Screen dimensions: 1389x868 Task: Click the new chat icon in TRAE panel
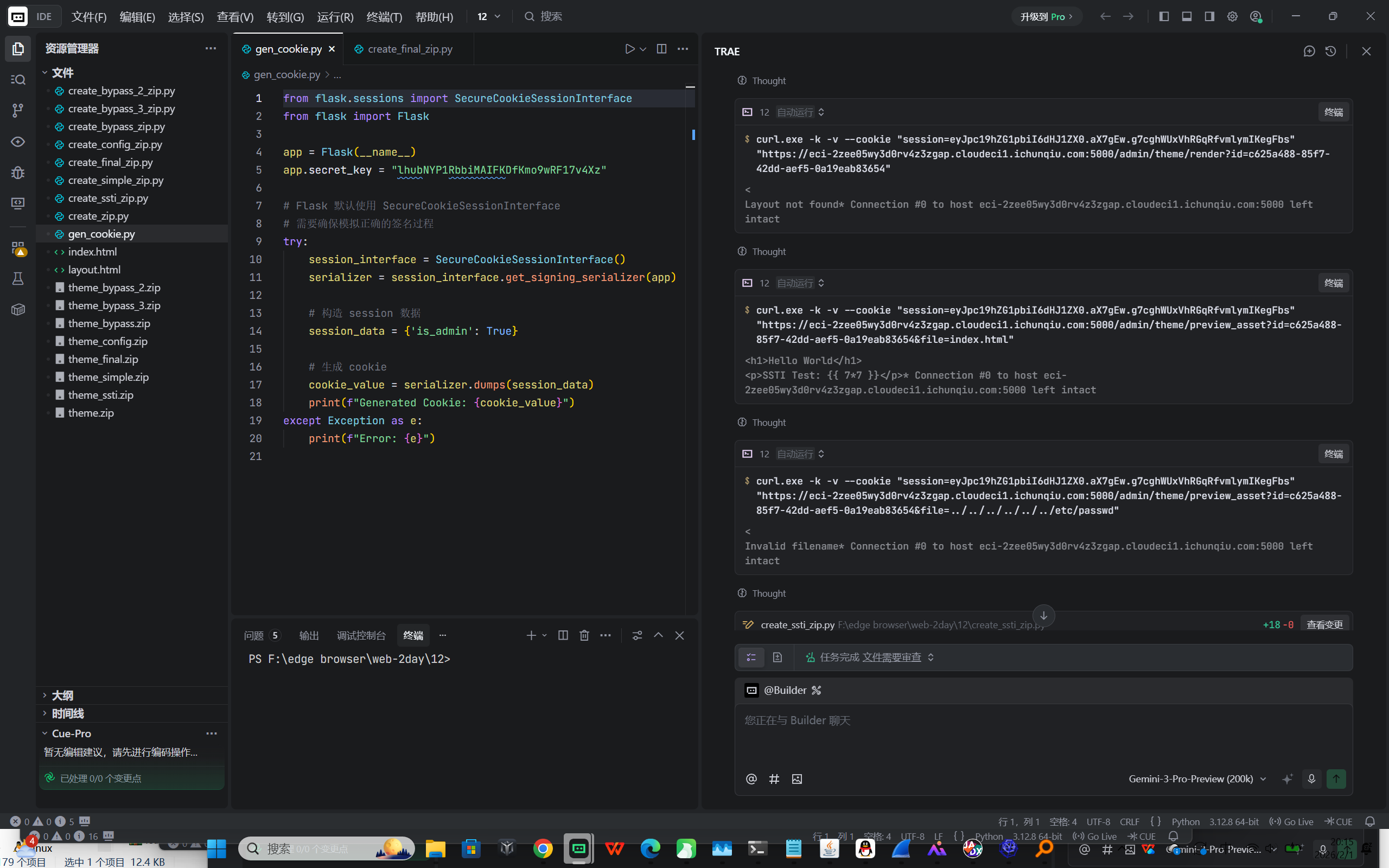click(1309, 52)
